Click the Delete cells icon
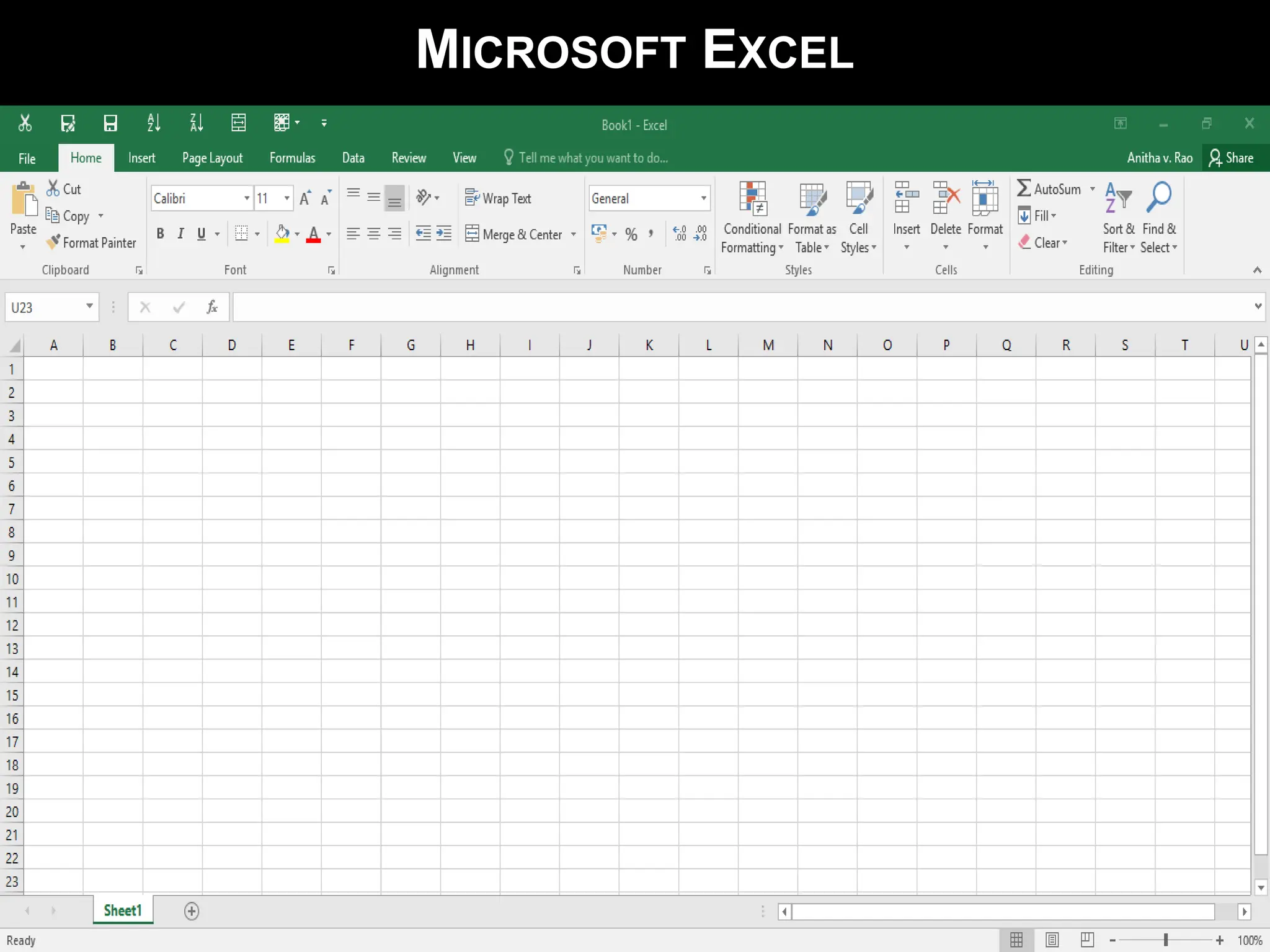 (946, 198)
